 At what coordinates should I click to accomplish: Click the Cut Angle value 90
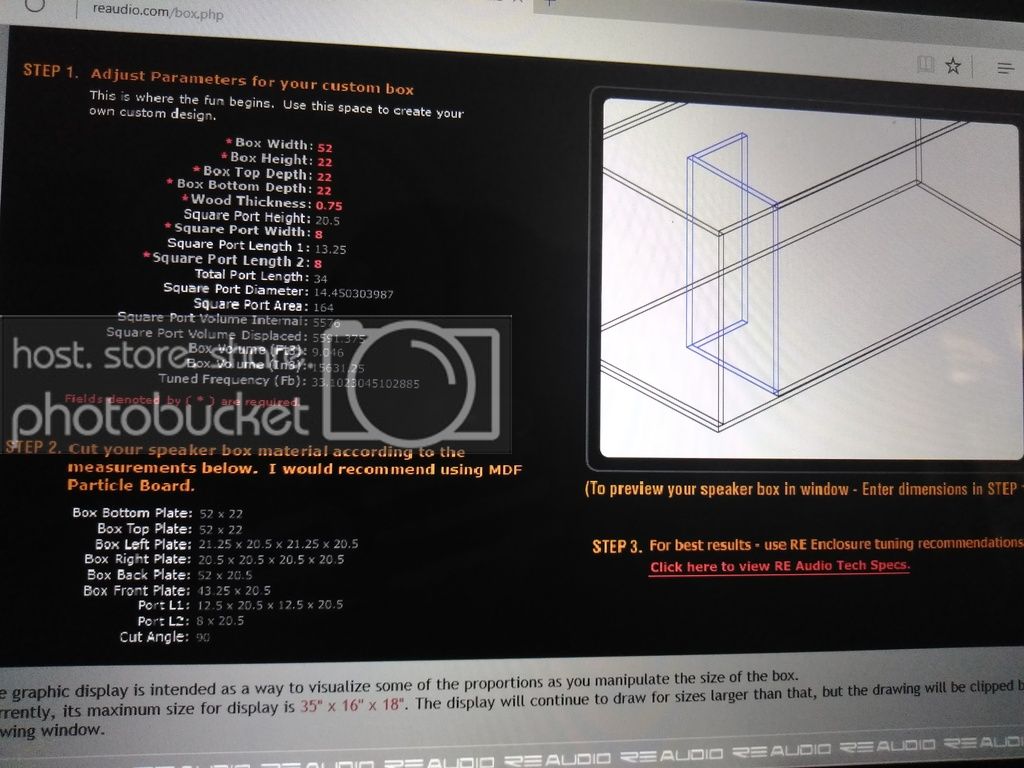click(x=203, y=637)
